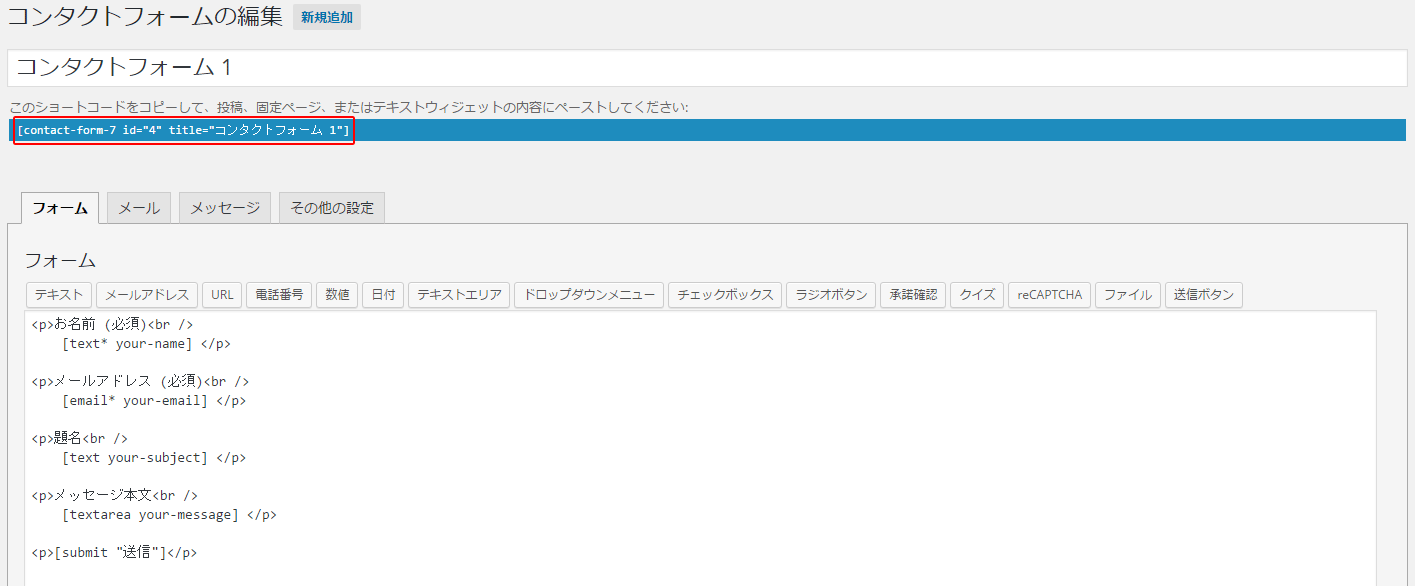This screenshot has height=586, width=1415.
Task: Open the その他の設定 tab
Action: [x=332, y=208]
